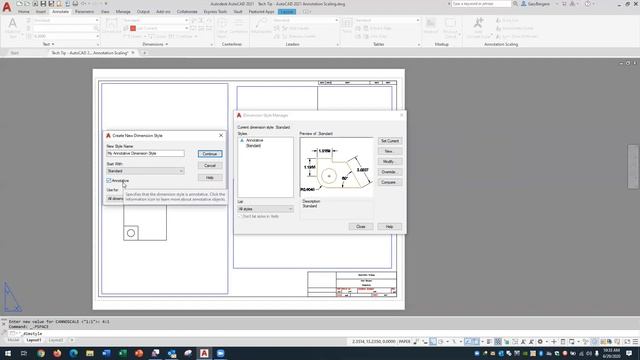Open the AutoCAD application menu
Screen dimensions: 640x360
[x=7, y=7]
